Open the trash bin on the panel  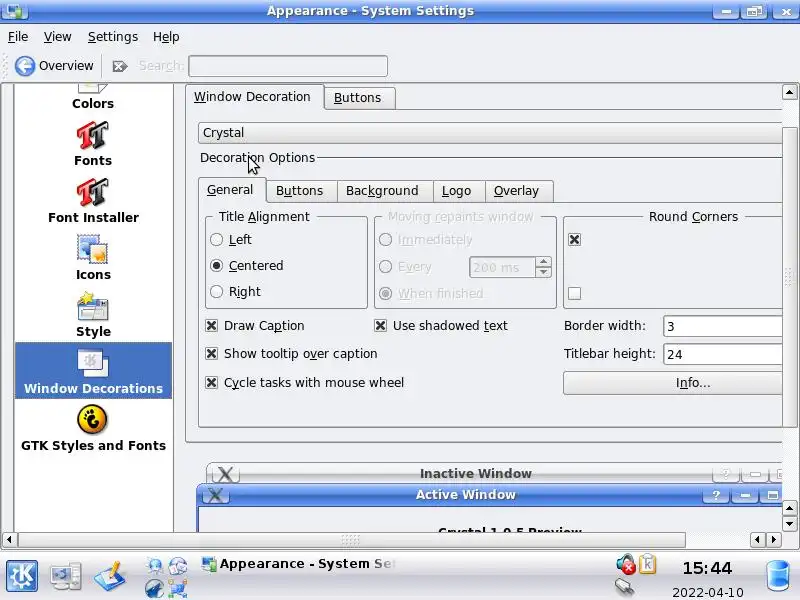pyautogui.click(x=778, y=576)
